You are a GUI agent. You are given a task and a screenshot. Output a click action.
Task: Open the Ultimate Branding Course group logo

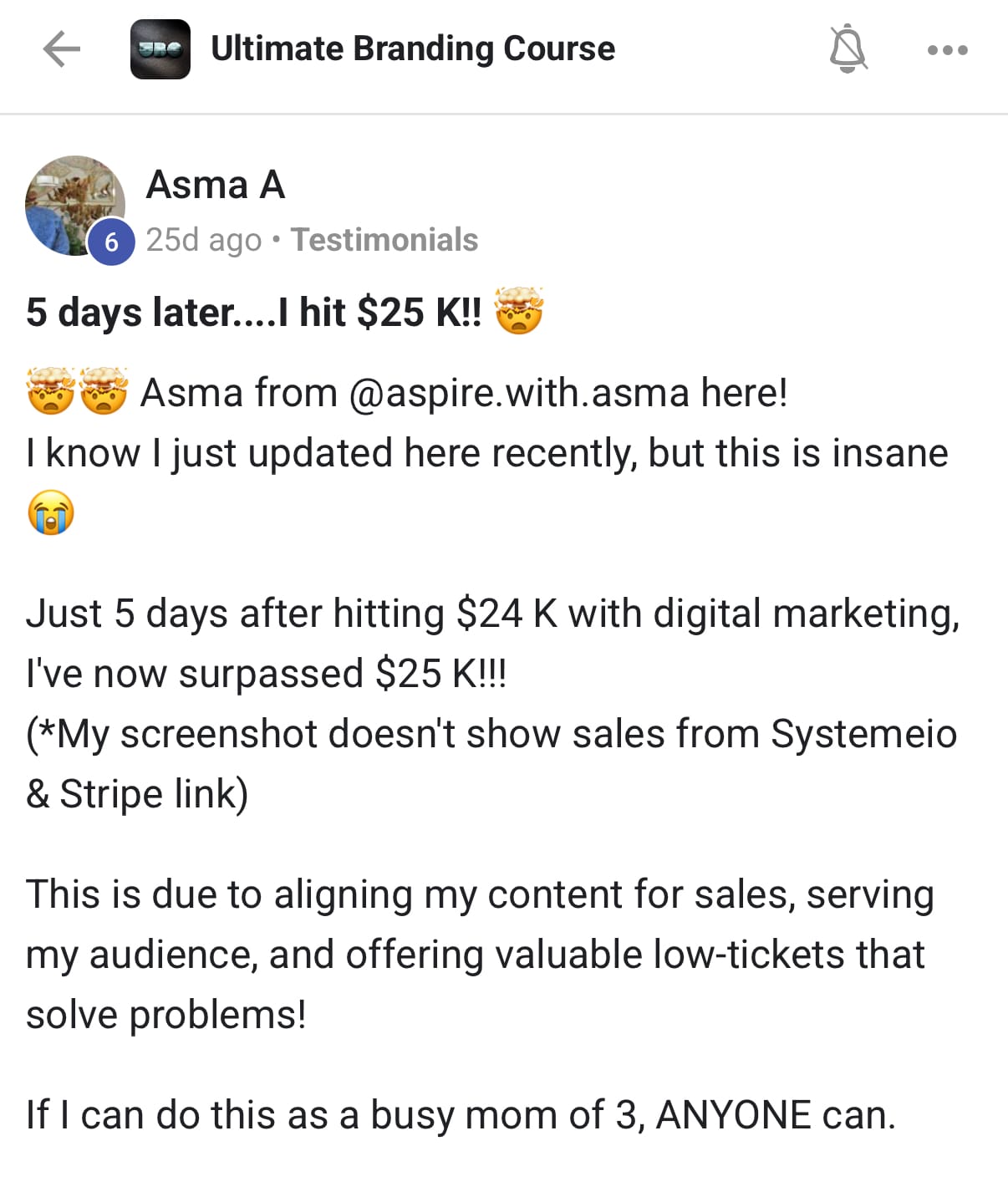(x=160, y=49)
